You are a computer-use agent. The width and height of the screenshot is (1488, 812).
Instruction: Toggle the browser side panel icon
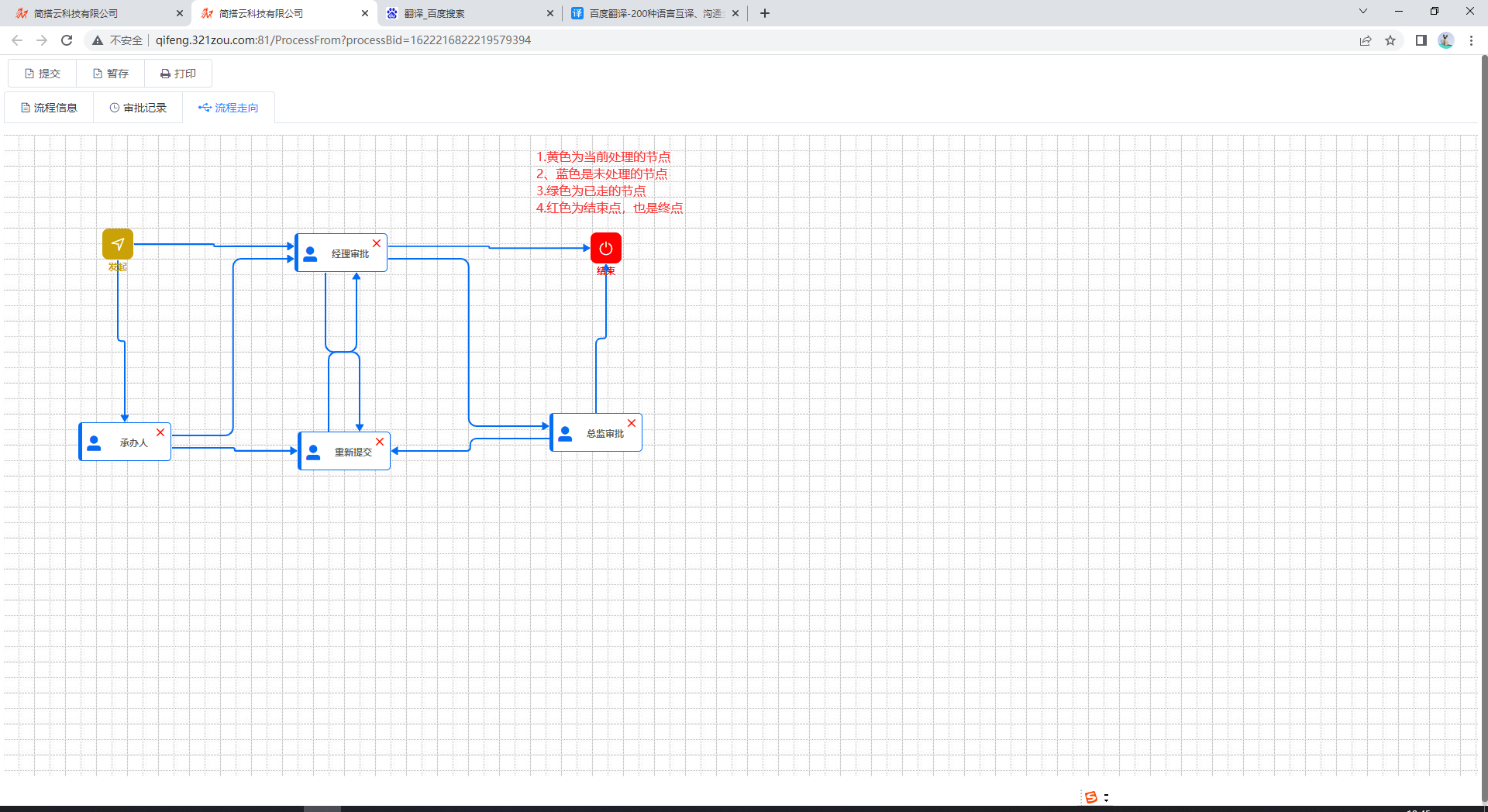tap(1421, 40)
